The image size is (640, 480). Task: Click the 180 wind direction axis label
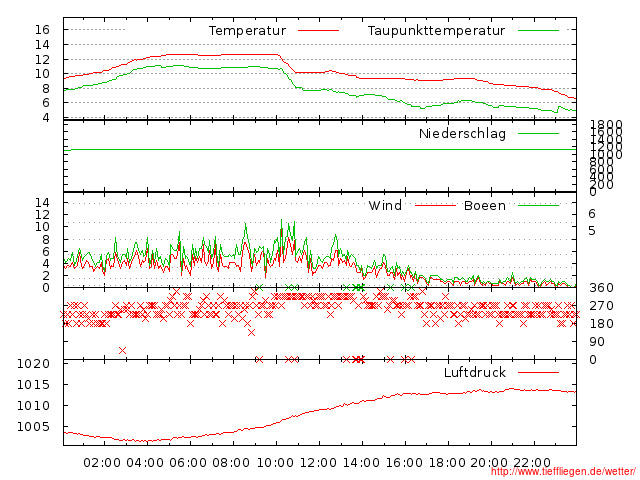[x=601, y=324]
